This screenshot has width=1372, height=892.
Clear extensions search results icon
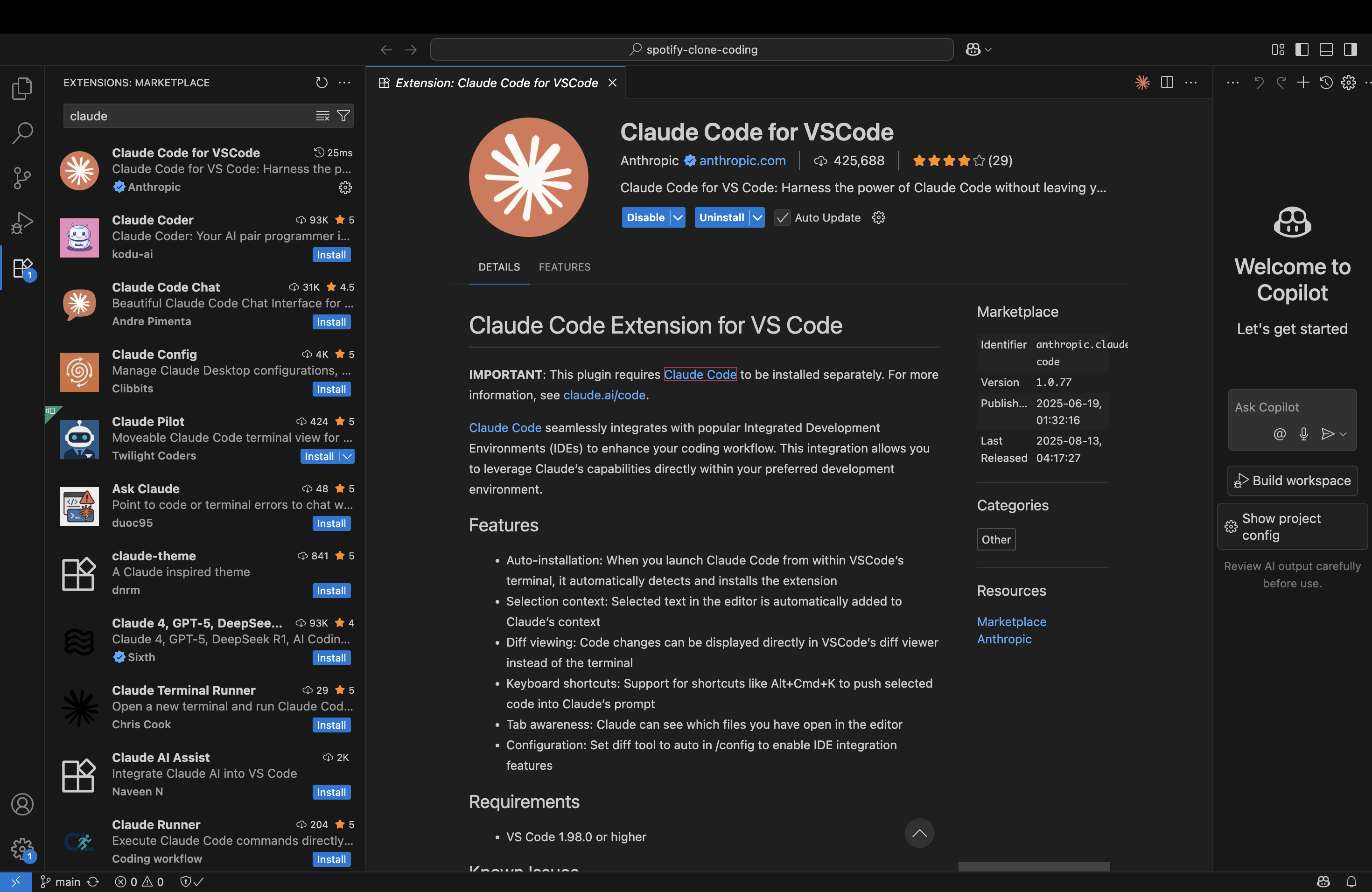pos(323,116)
